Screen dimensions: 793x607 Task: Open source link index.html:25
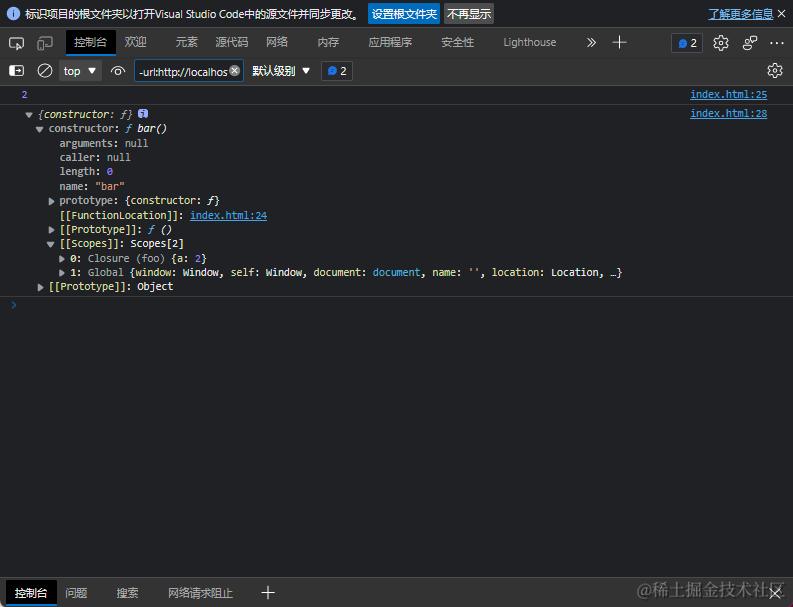[x=728, y=95]
